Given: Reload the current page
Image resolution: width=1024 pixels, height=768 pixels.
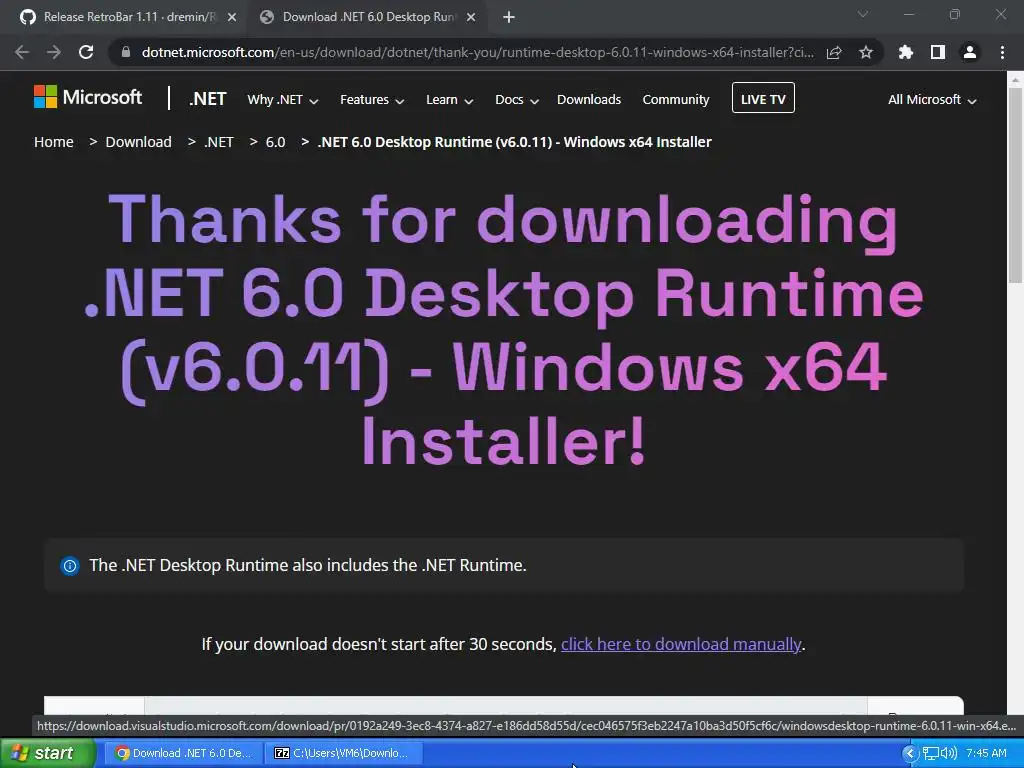Looking at the screenshot, I should 86,52.
